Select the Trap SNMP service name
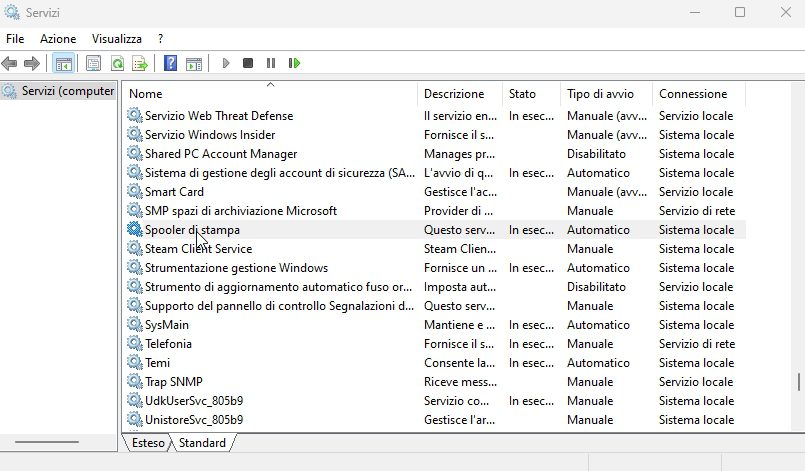Image resolution: width=805 pixels, height=471 pixels. pyautogui.click(x=174, y=382)
